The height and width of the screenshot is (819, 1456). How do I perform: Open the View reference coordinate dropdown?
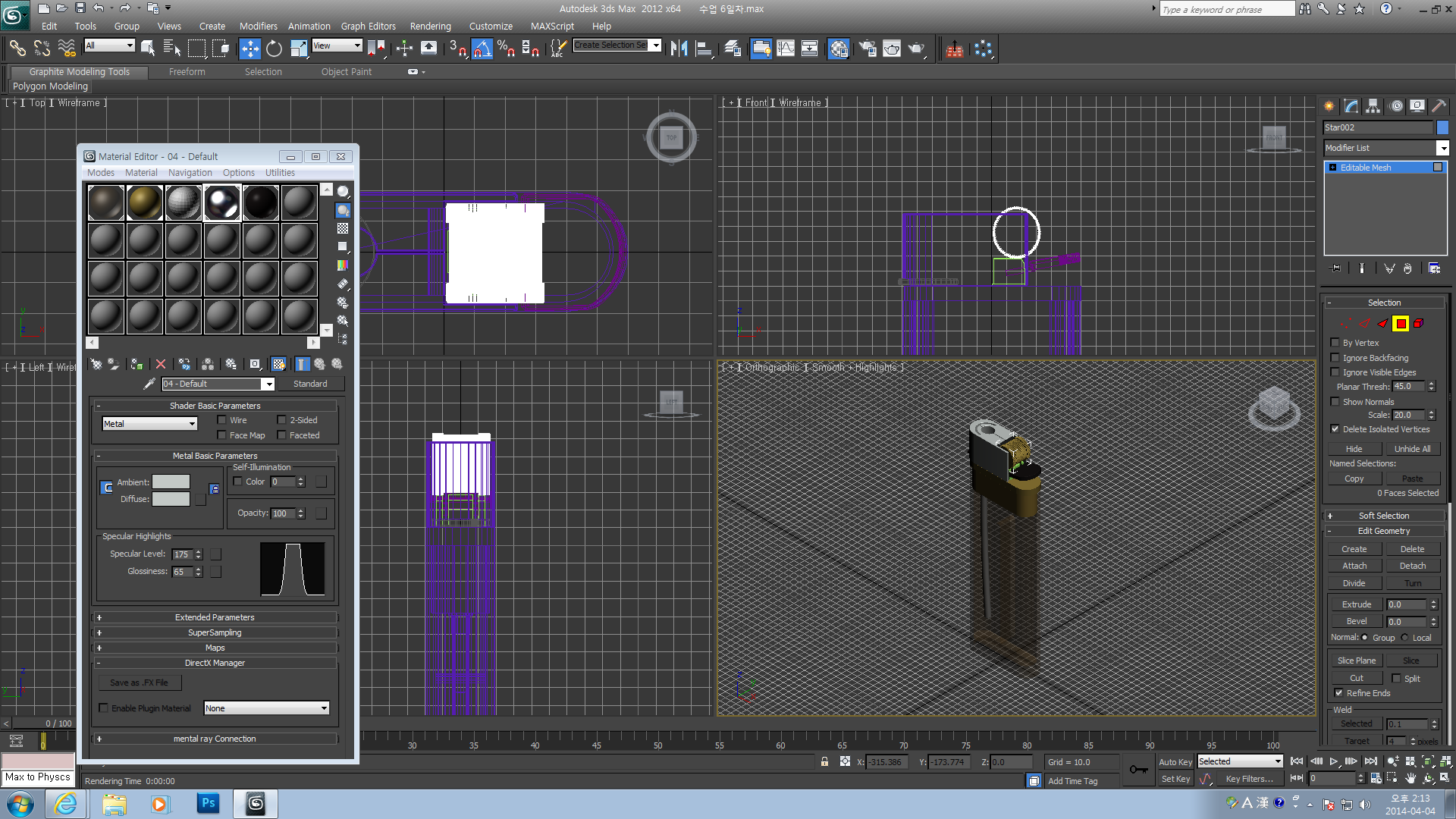(x=337, y=45)
